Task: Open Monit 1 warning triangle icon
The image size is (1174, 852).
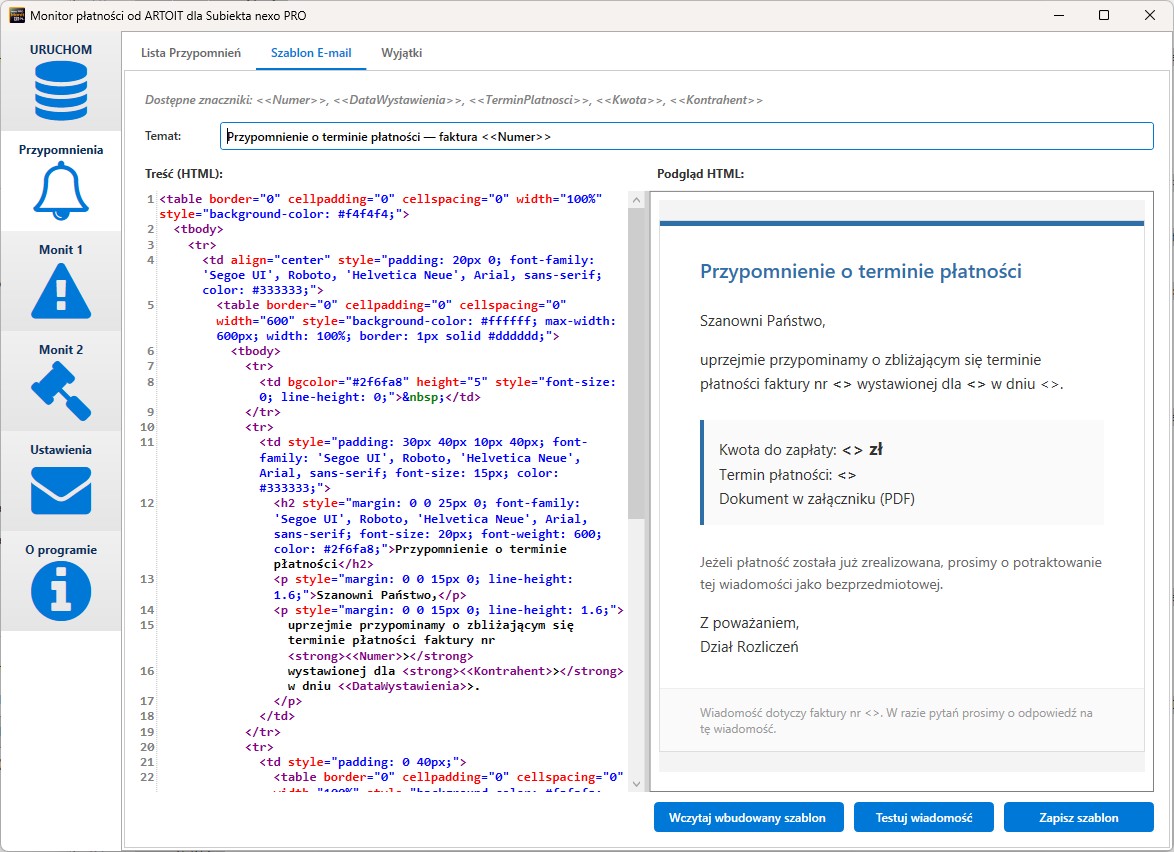Action: [61, 290]
